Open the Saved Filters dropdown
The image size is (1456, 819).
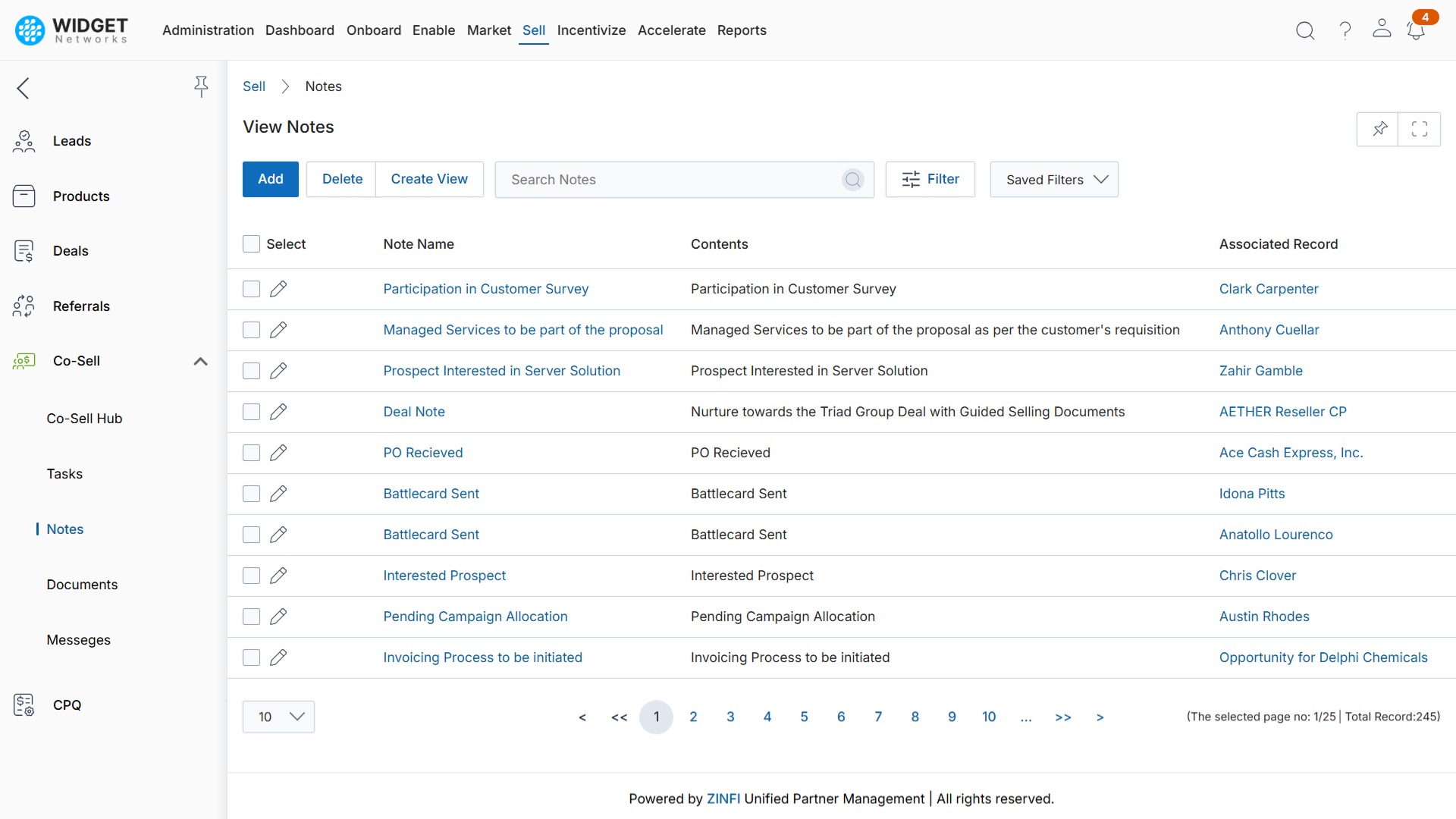click(x=1054, y=180)
